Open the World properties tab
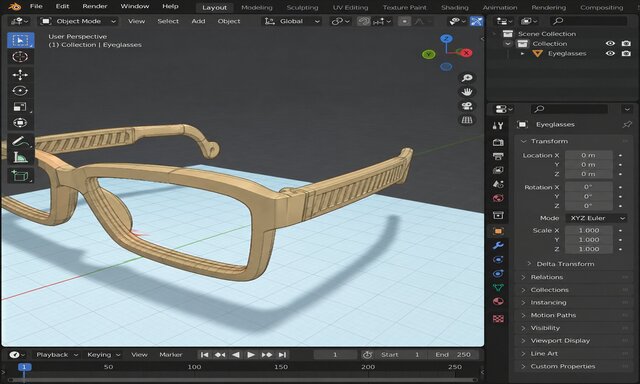 click(498, 198)
